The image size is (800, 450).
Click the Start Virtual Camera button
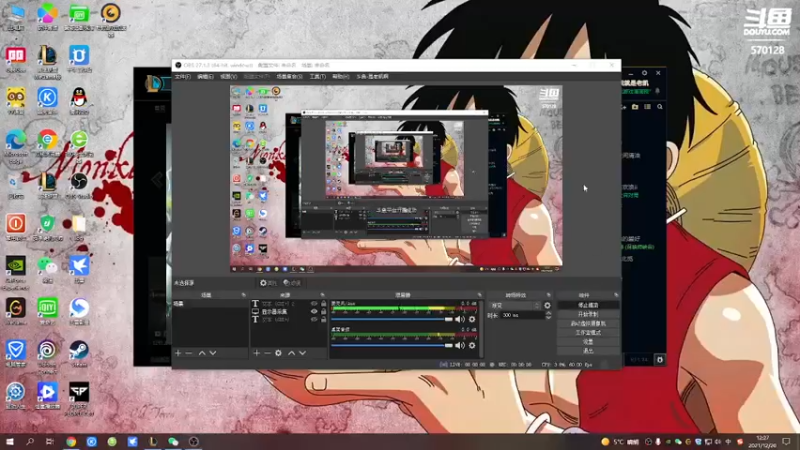tap(588, 323)
